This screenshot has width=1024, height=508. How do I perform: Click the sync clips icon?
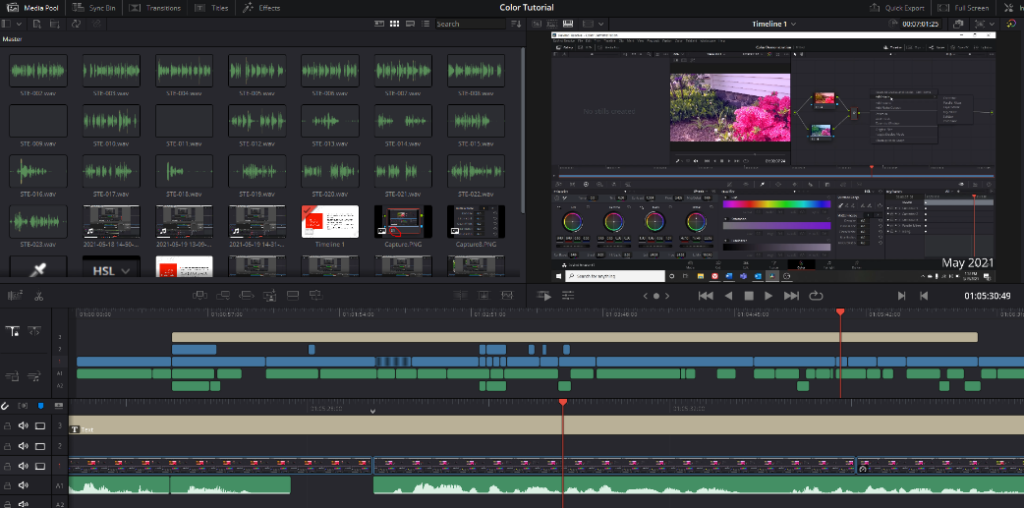[76, 24]
